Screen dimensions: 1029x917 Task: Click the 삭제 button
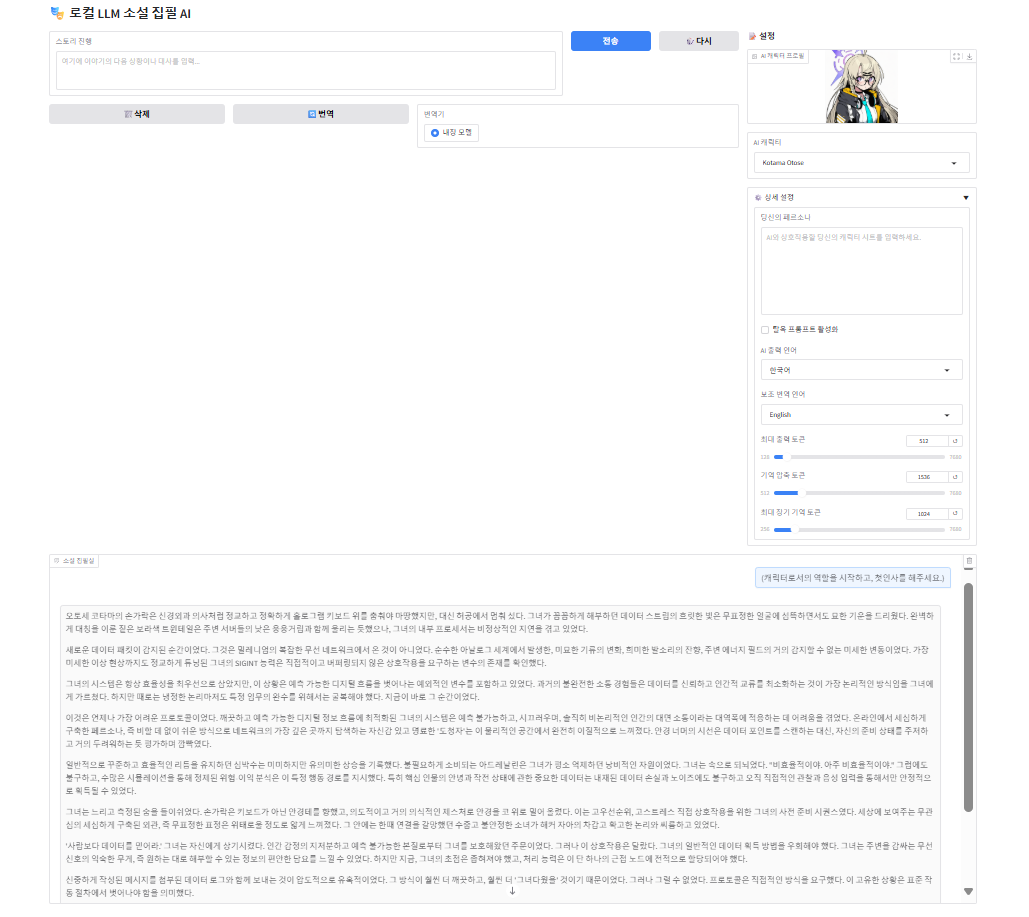tap(136, 114)
